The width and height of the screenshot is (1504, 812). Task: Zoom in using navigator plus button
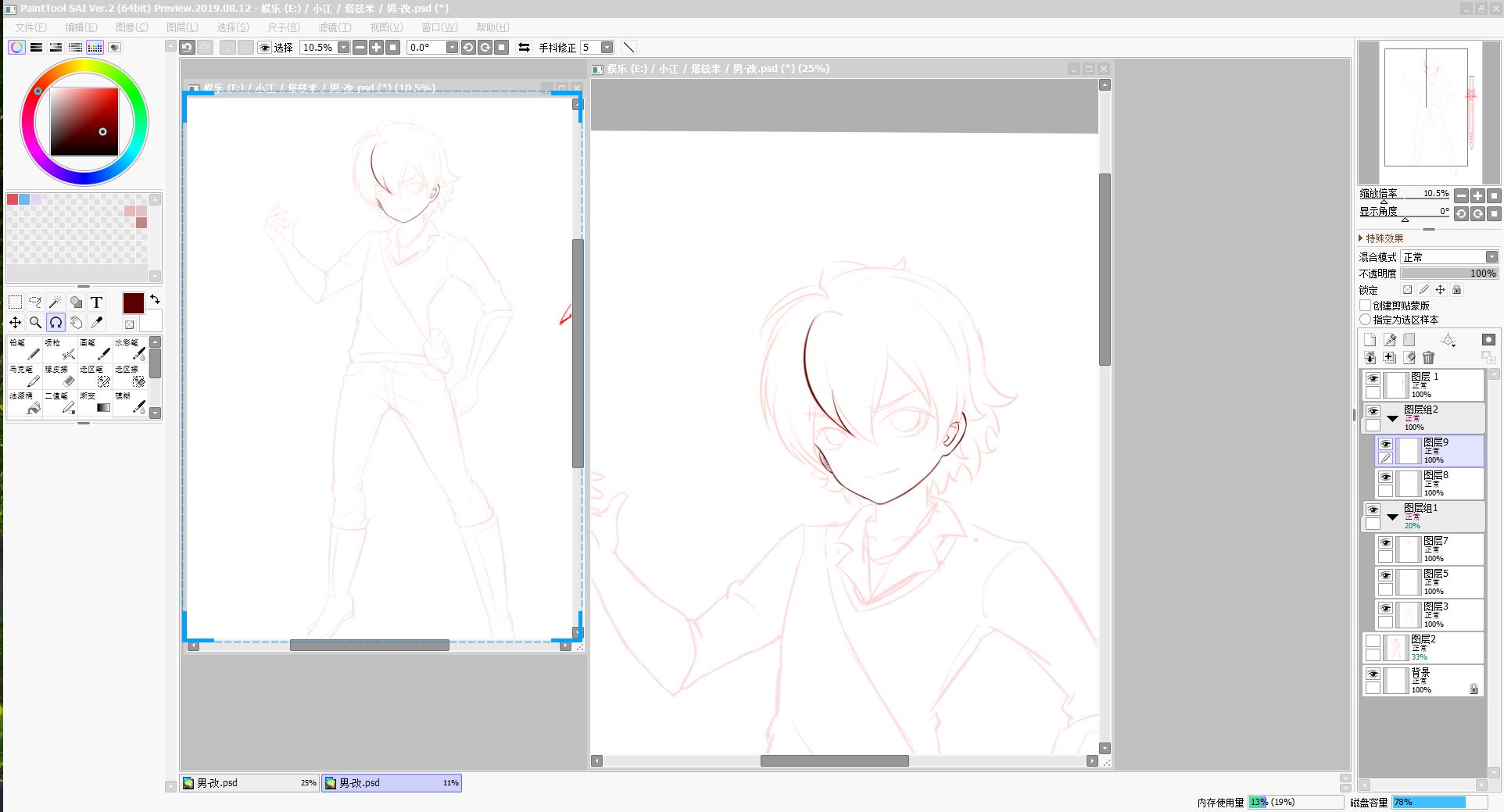1477,195
